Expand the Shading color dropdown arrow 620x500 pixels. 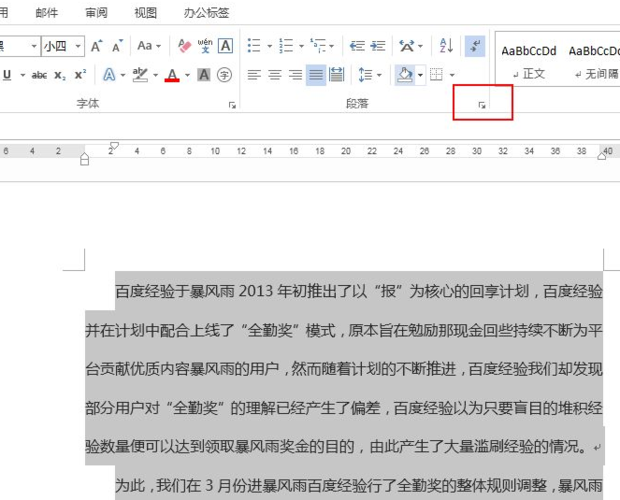pyautogui.click(x=420, y=75)
